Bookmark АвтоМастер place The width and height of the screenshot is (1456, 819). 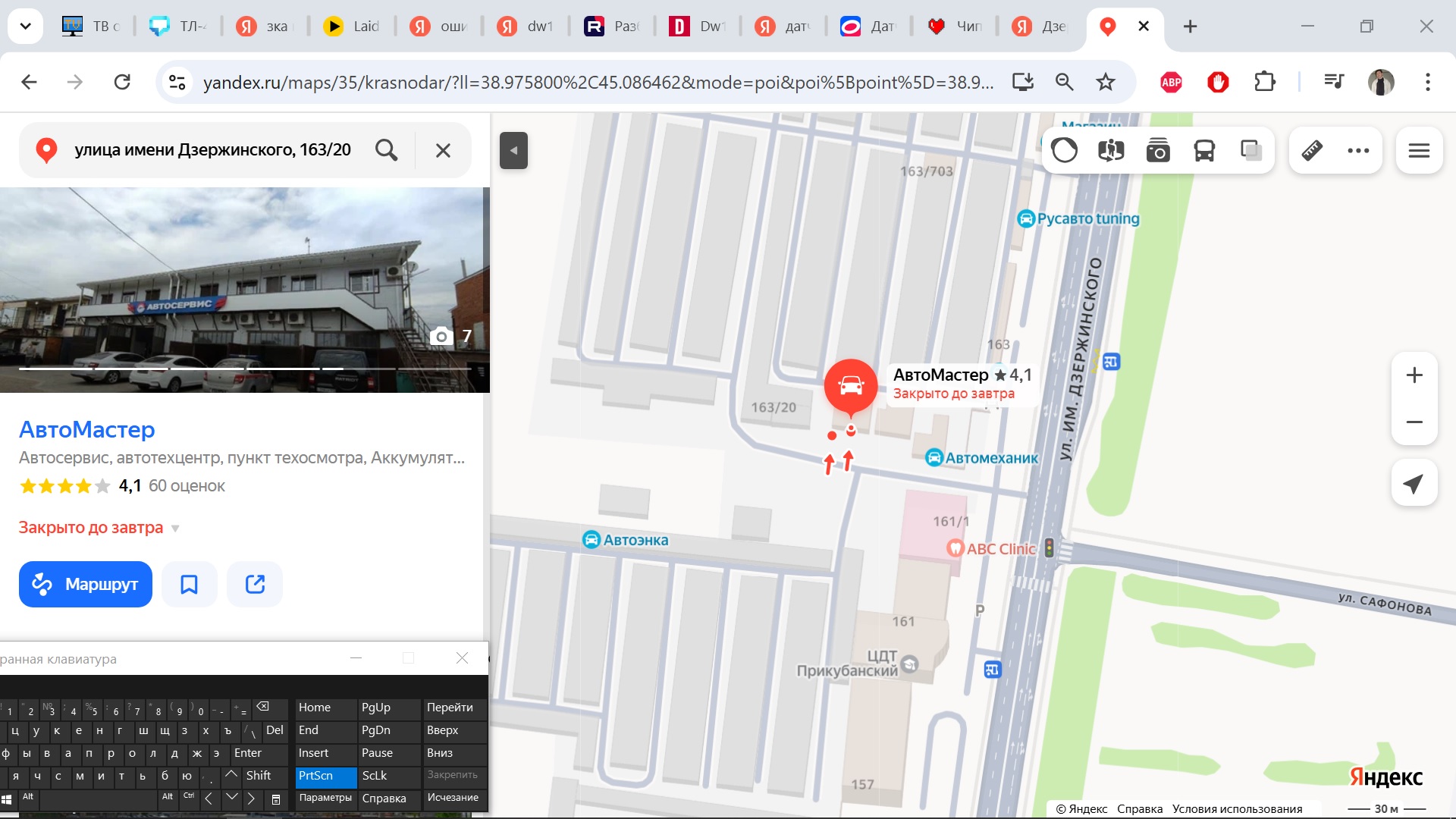189,584
